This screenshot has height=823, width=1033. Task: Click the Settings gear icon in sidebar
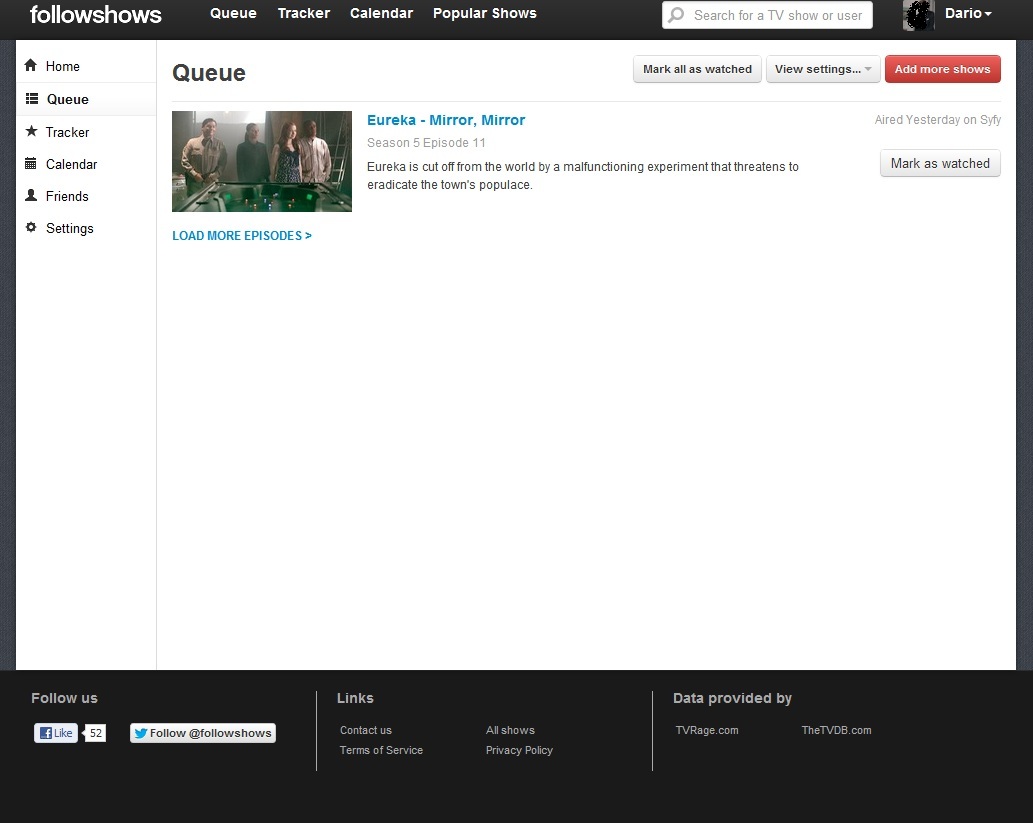pos(31,227)
